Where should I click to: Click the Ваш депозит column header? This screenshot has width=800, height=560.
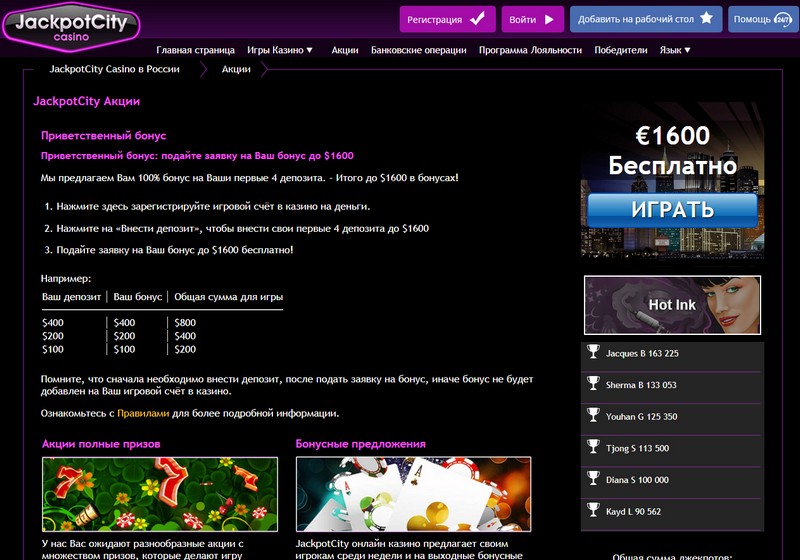[x=71, y=296]
